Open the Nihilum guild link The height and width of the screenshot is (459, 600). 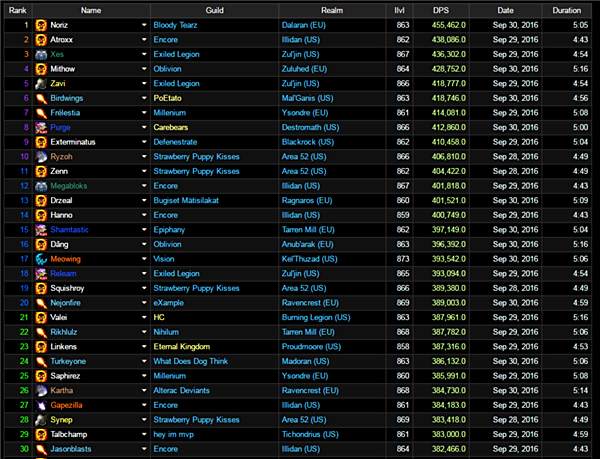166,332
